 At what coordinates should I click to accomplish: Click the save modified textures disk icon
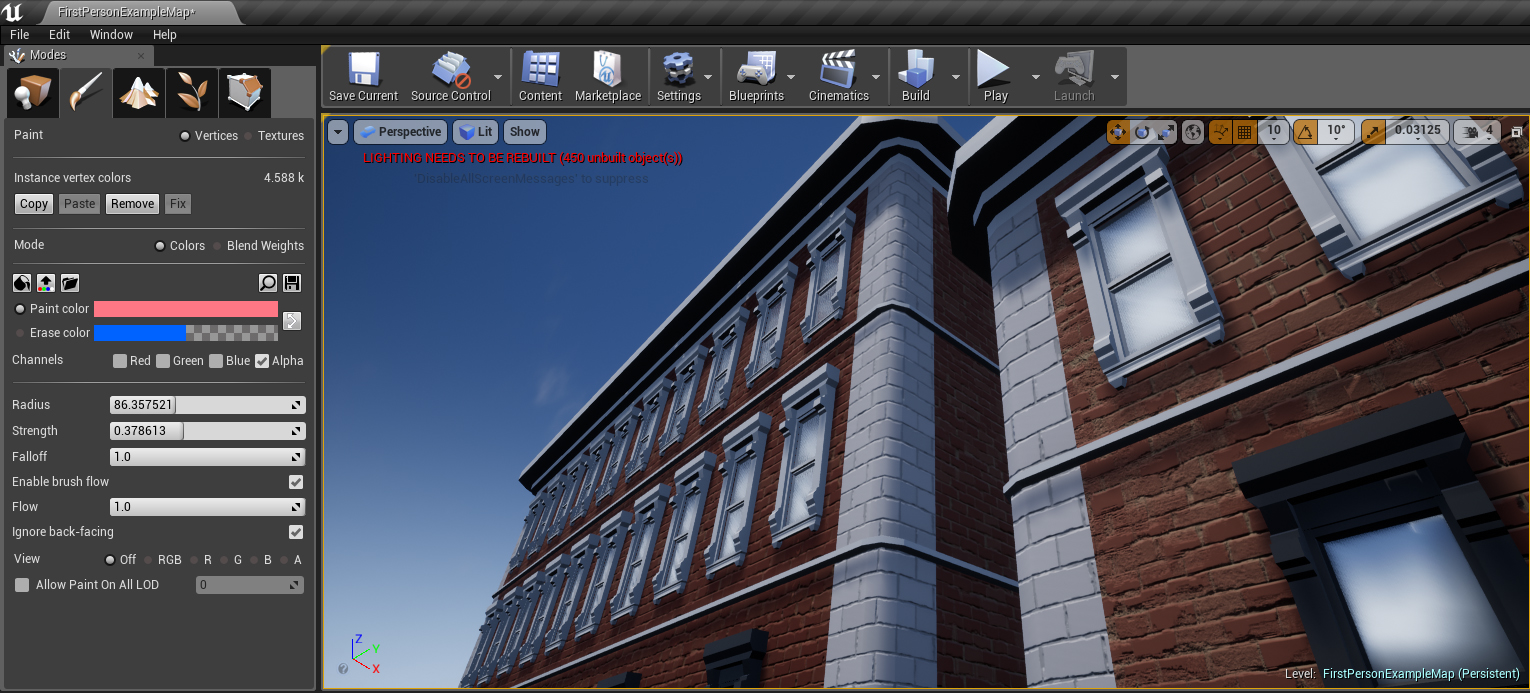pos(291,283)
